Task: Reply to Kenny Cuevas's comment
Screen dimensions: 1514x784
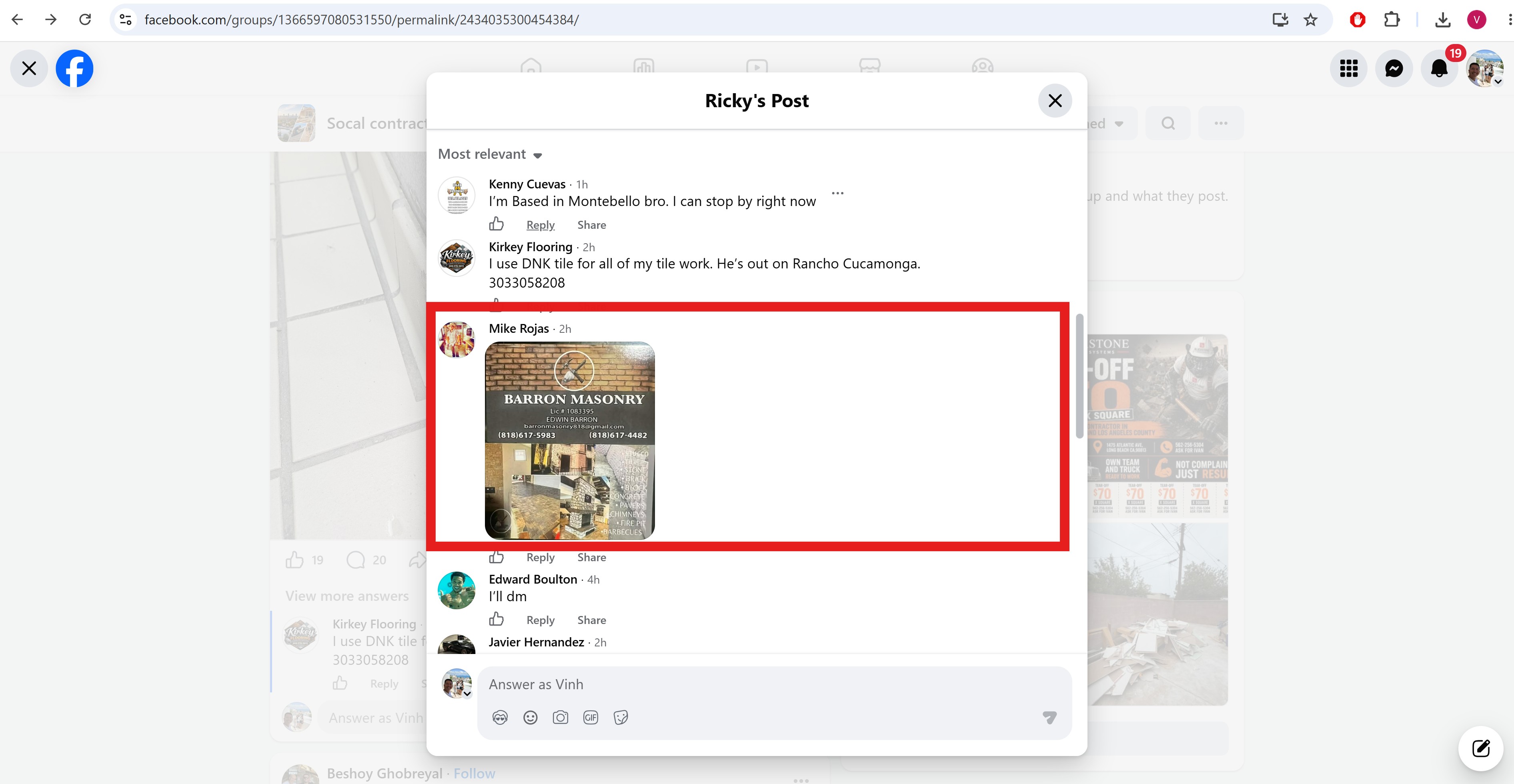Action: [x=540, y=224]
